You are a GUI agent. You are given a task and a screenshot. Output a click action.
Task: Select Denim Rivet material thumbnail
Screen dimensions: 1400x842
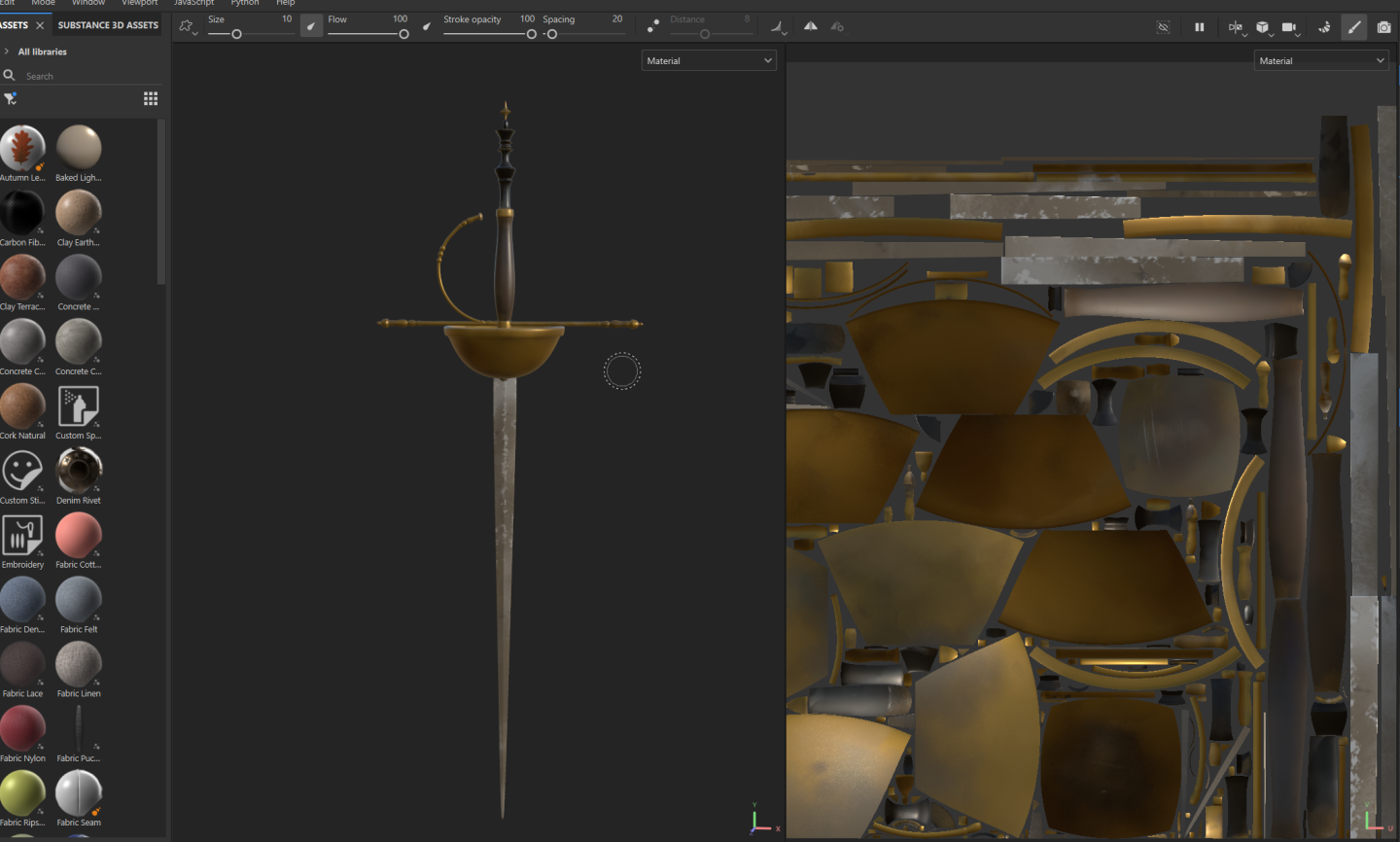click(79, 471)
